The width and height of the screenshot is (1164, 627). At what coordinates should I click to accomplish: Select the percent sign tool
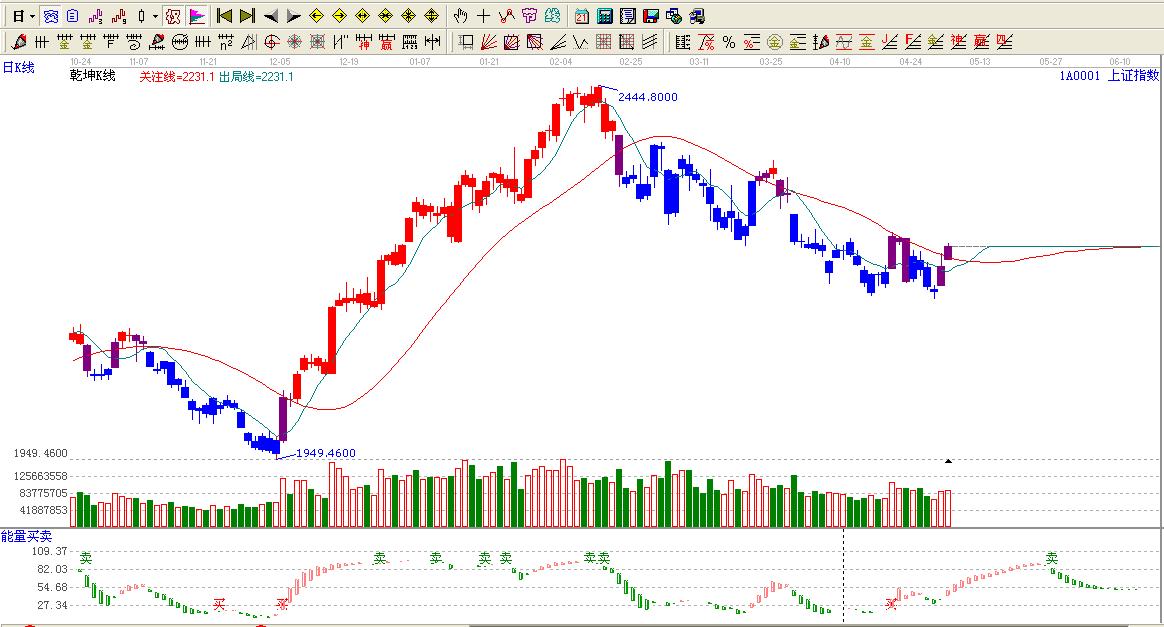728,42
